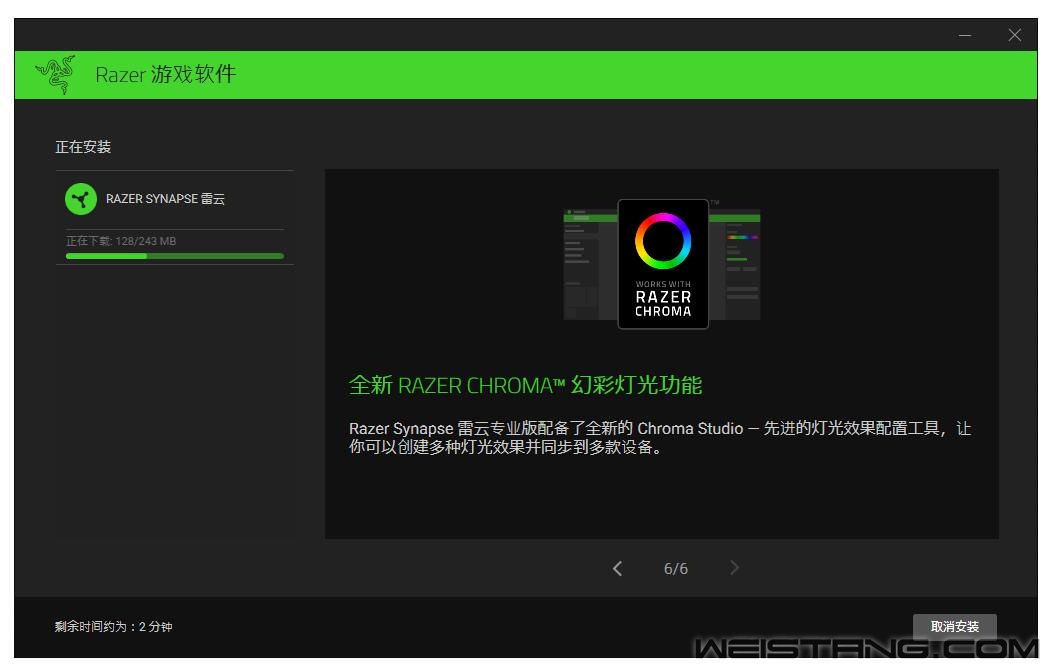Click the 正在安装 section label
Screen dimensions: 1053x672
click(x=83, y=147)
